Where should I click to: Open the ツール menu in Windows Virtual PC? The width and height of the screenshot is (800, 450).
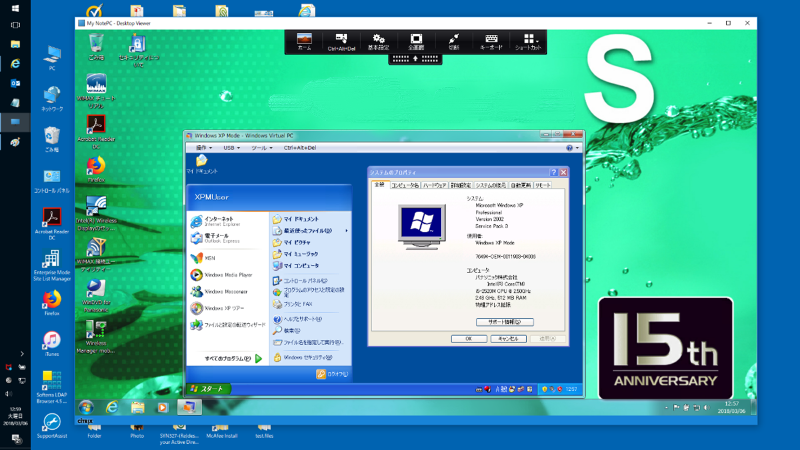(x=261, y=147)
